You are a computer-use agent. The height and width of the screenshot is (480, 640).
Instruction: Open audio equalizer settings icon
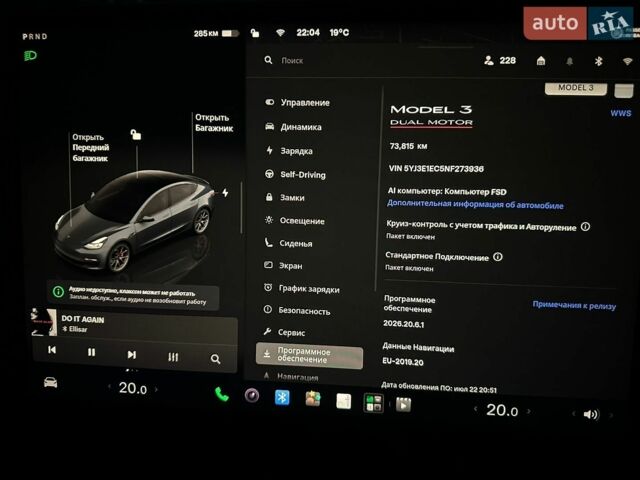point(173,357)
